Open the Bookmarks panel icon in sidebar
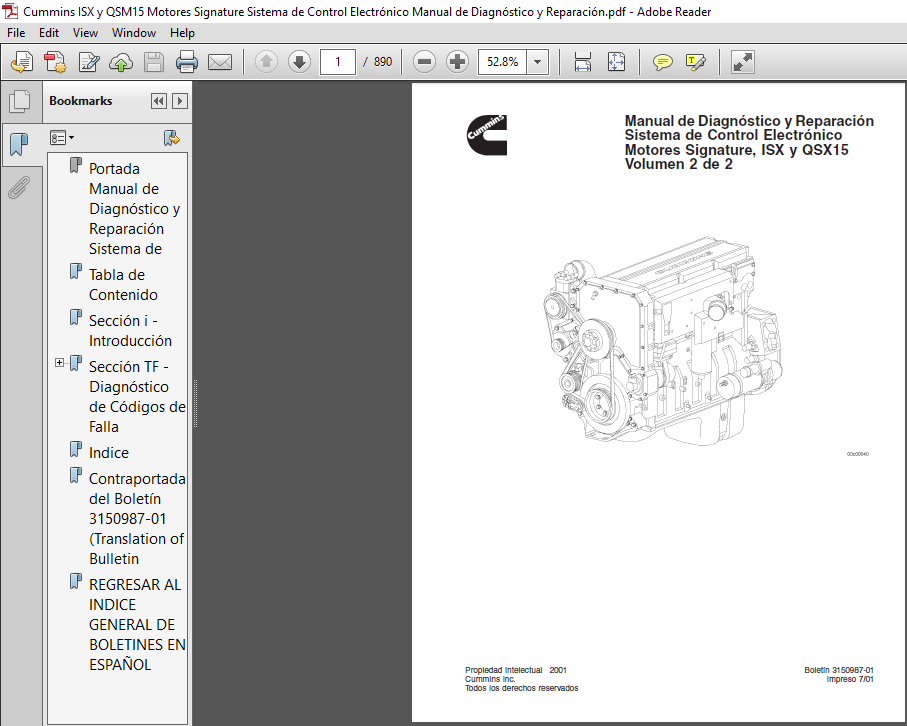Screen dimensions: 907x726 (19, 144)
